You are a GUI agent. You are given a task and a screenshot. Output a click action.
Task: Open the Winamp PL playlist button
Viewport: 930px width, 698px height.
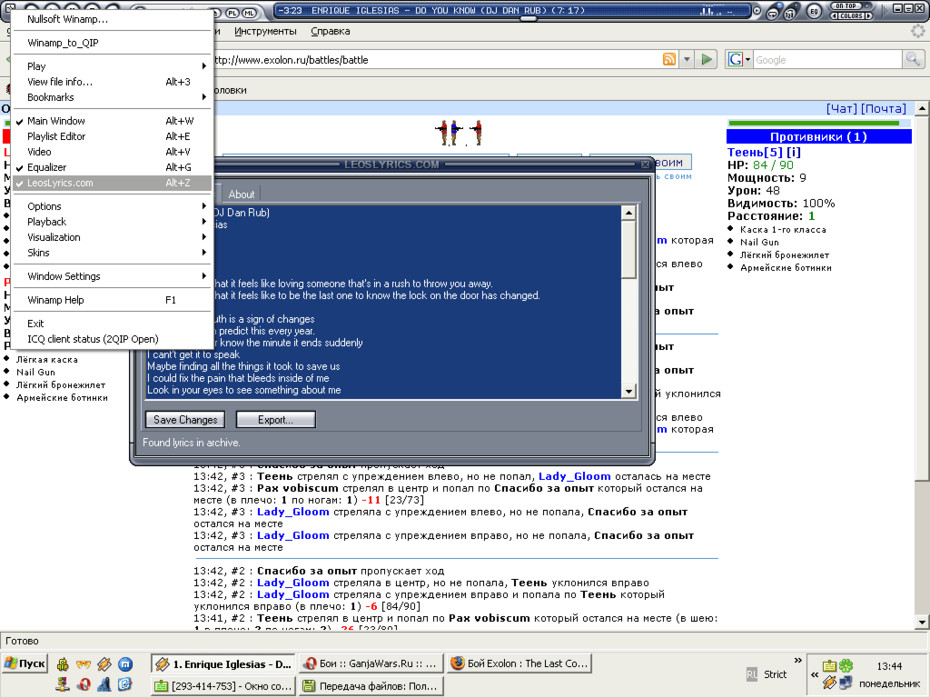232,12
